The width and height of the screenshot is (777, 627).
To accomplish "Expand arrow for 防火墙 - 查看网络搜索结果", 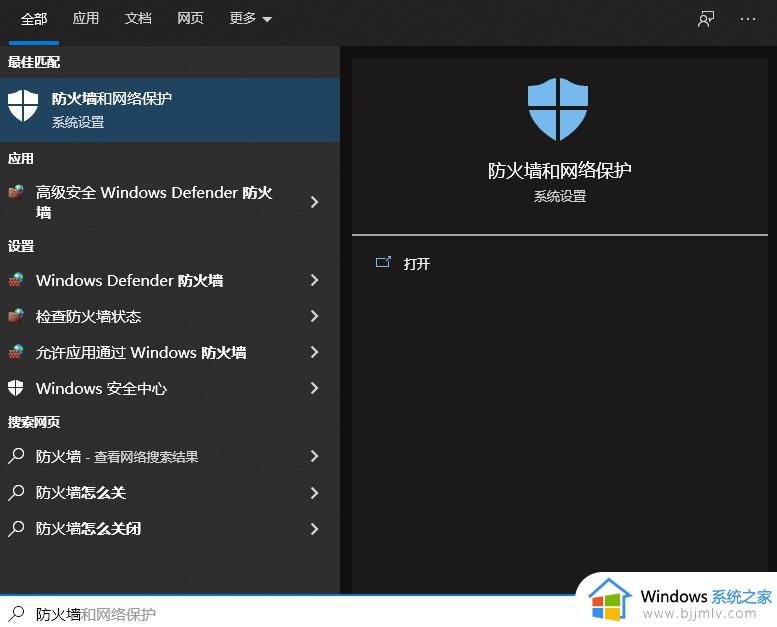I will click(314, 456).
